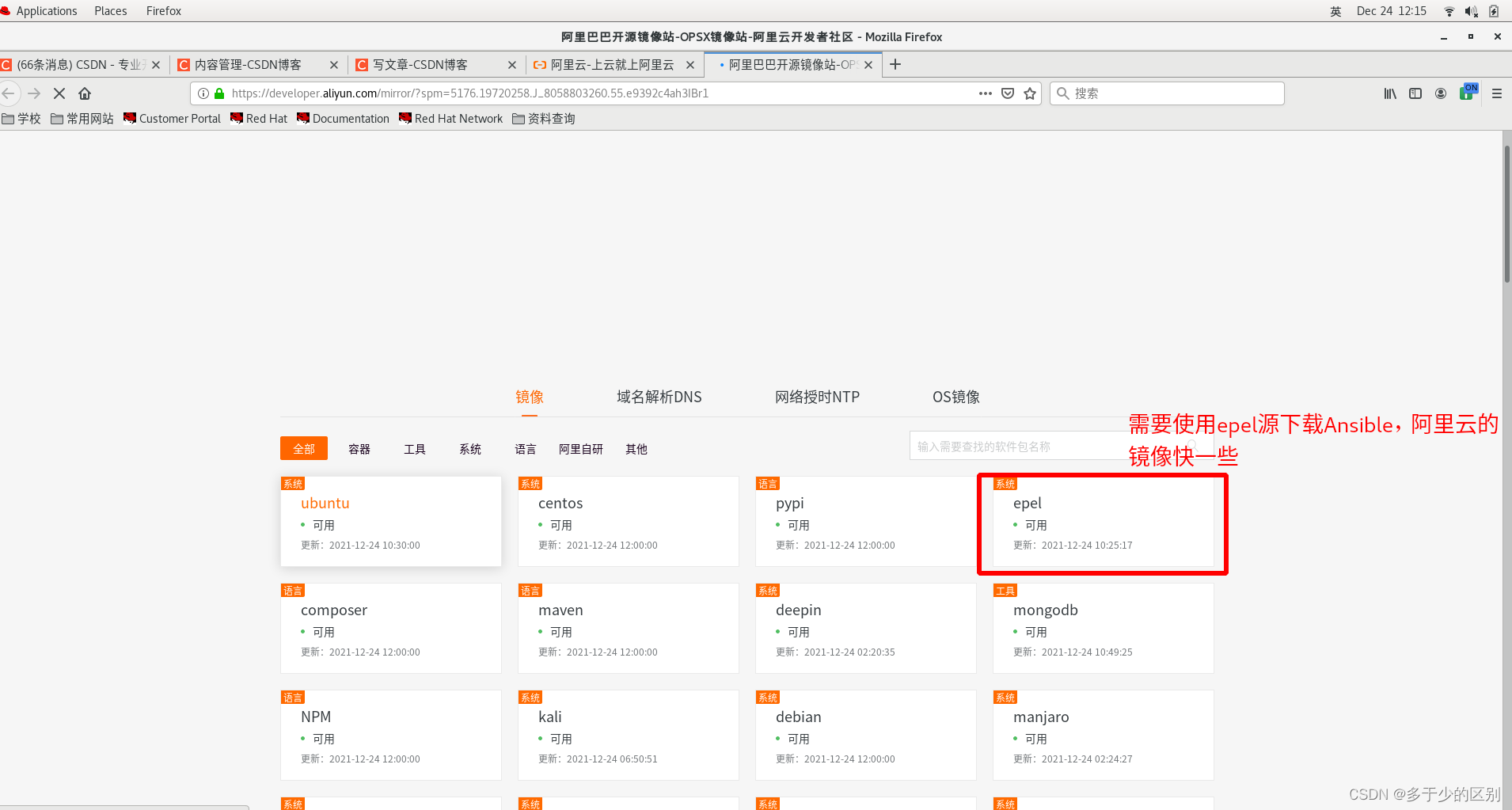This screenshot has height=810, width=1512.
Task: Select the OS镜像 section tab
Action: (x=956, y=397)
